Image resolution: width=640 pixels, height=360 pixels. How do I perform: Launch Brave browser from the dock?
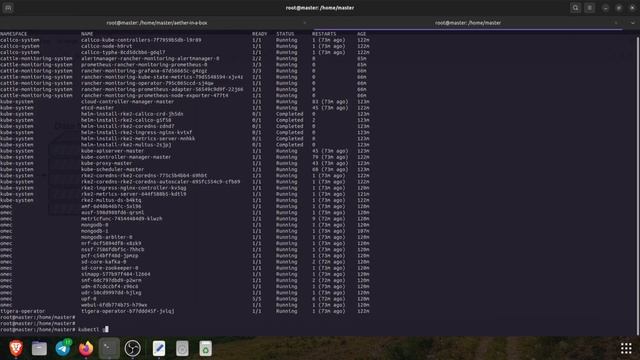pyautogui.click(x=16, y=349)
